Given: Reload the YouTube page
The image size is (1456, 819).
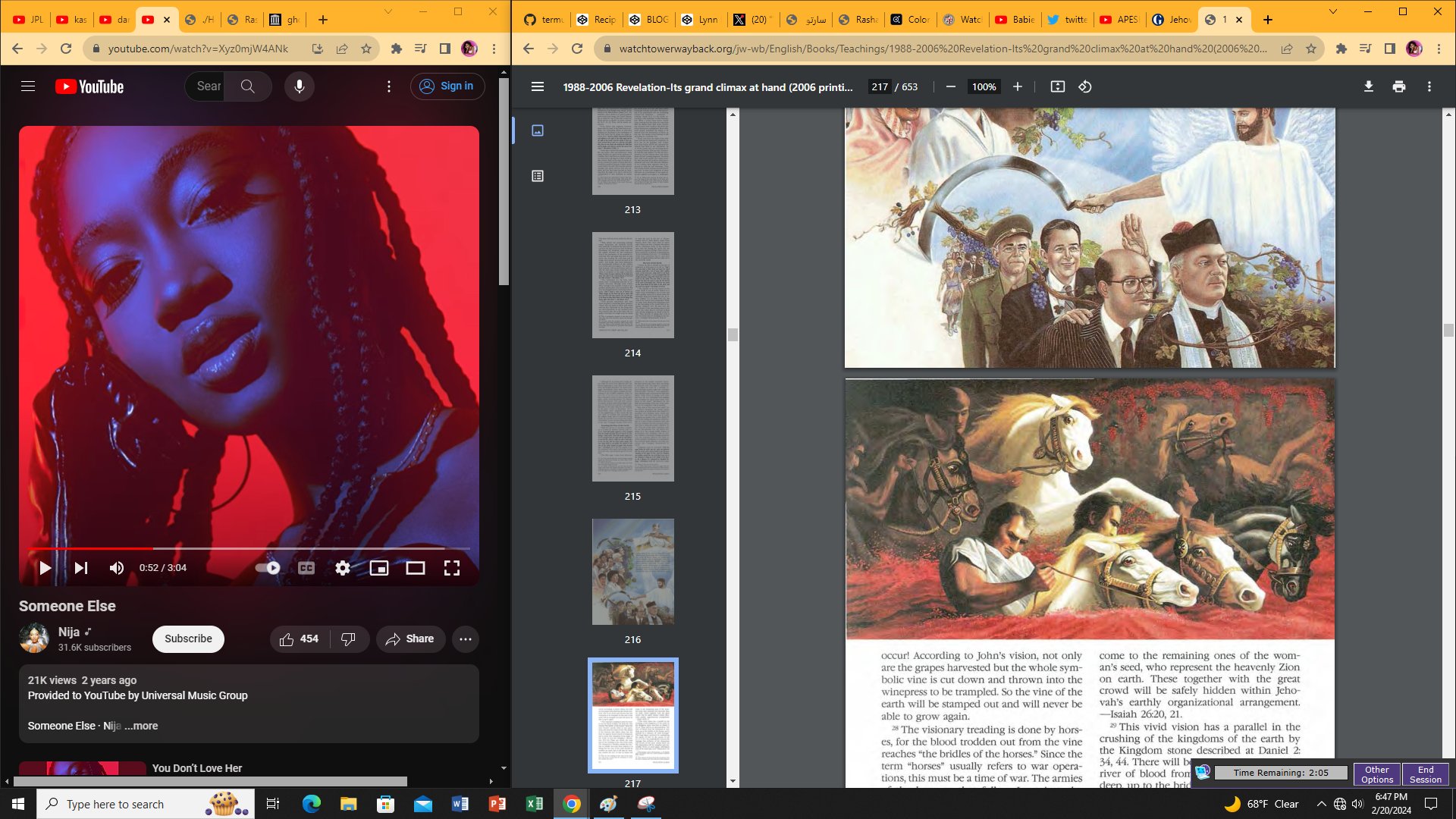Looking at the screenshot, I should [66, 49].
